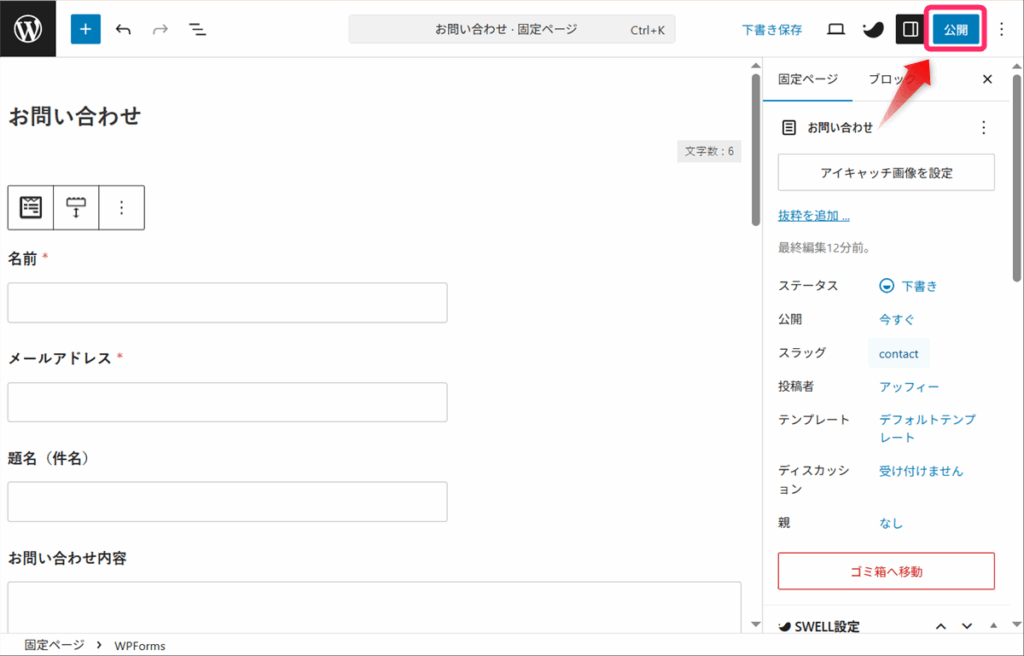This screenshot has width=1024, height=656.
Task: Click the 抜粋を追加 link
Action: (x=814, y=216)
